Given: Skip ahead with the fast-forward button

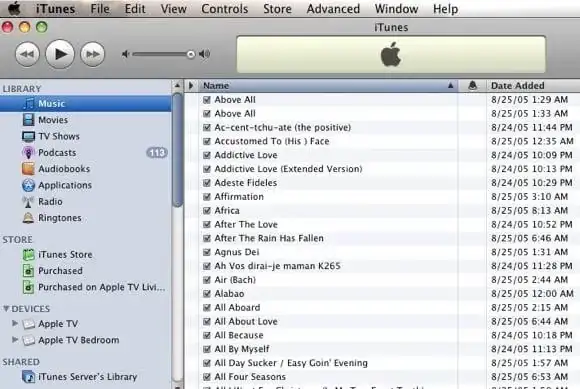Looking at the screenshot, I should (x=92, y=54).
